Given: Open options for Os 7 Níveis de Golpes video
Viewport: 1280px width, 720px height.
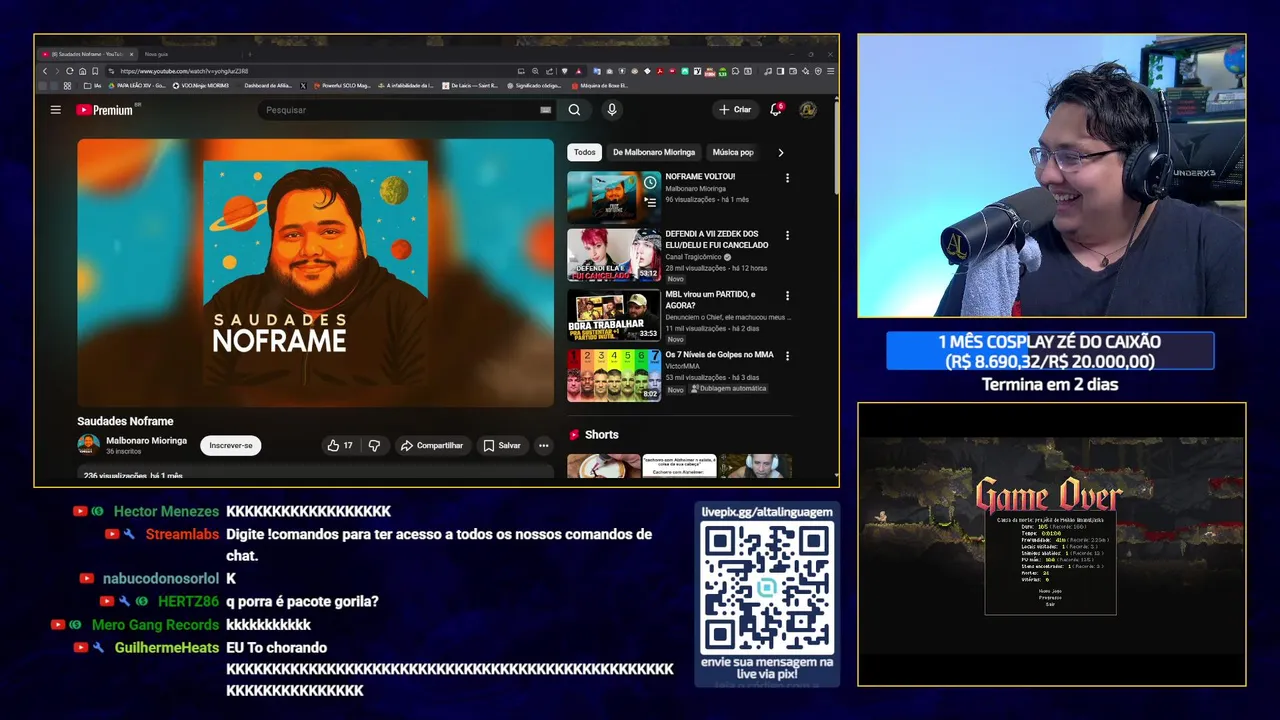Looking at the screenshot, I should pos(787,355).
